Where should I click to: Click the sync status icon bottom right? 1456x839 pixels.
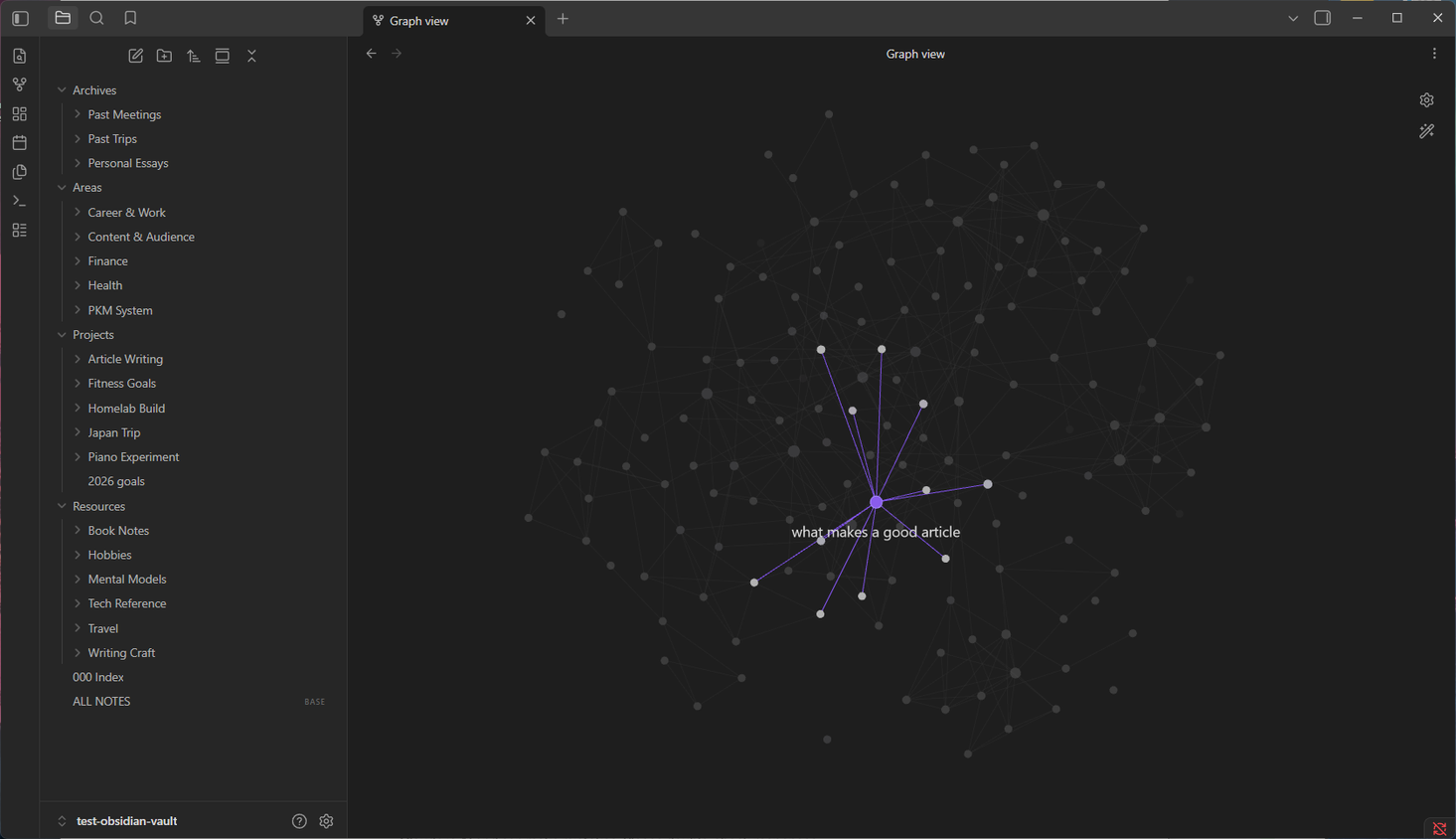(x=1439, y=828)
